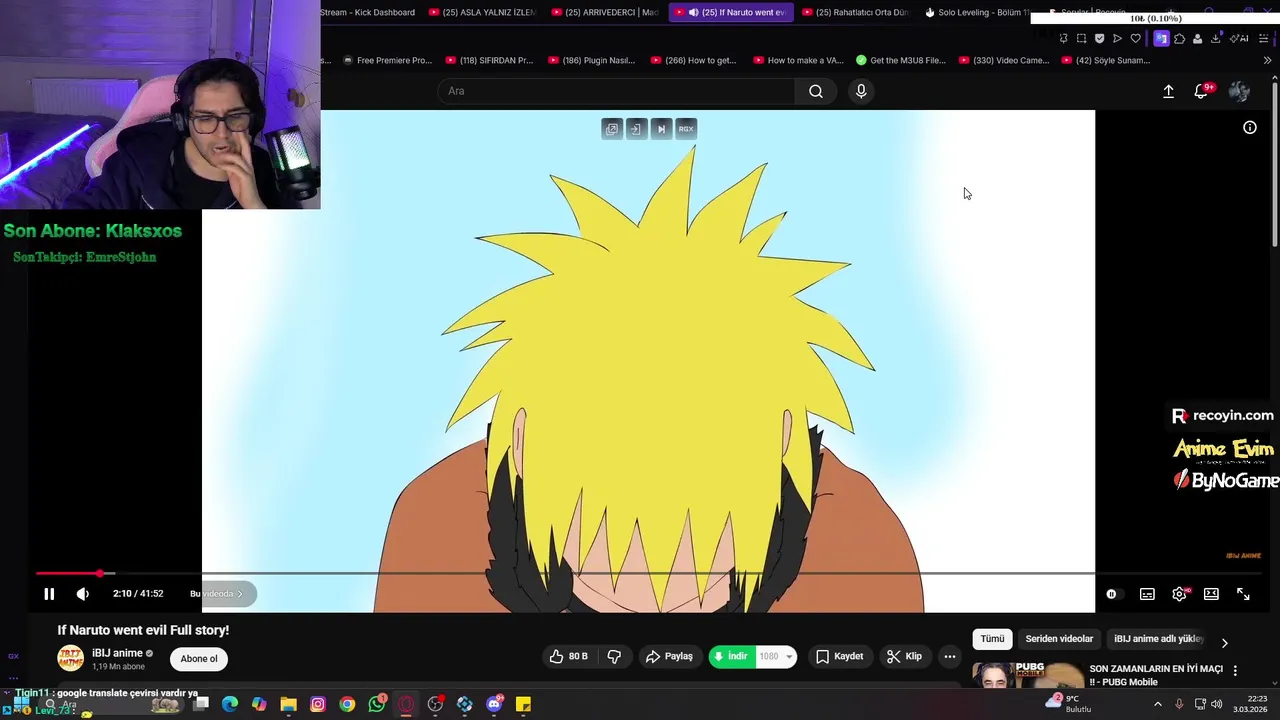Open 'Get the M3U8 File' bookmark
This screenshot has width=1280, height=720.
pyautogui.click(x=900, y=60)
